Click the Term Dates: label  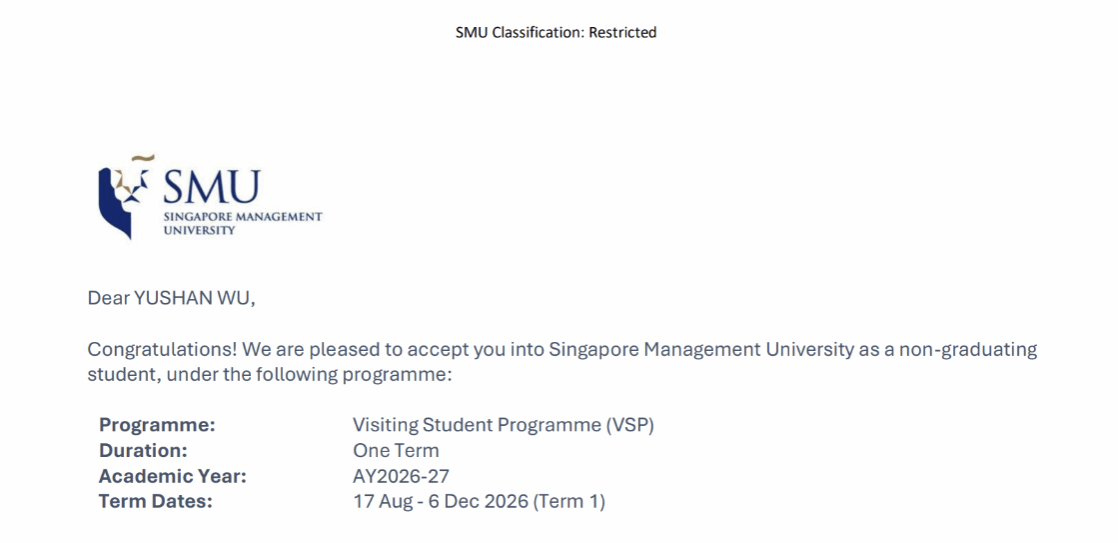tap(156, 502)
